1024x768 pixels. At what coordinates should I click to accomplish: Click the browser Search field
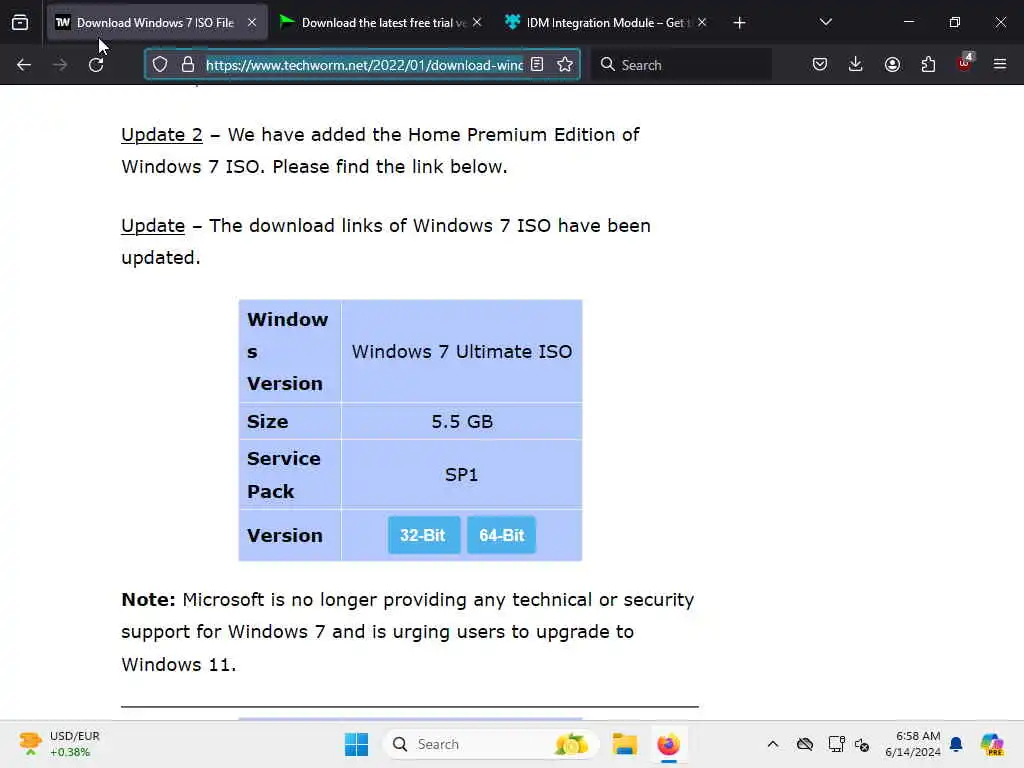click(x=682, y=65)
